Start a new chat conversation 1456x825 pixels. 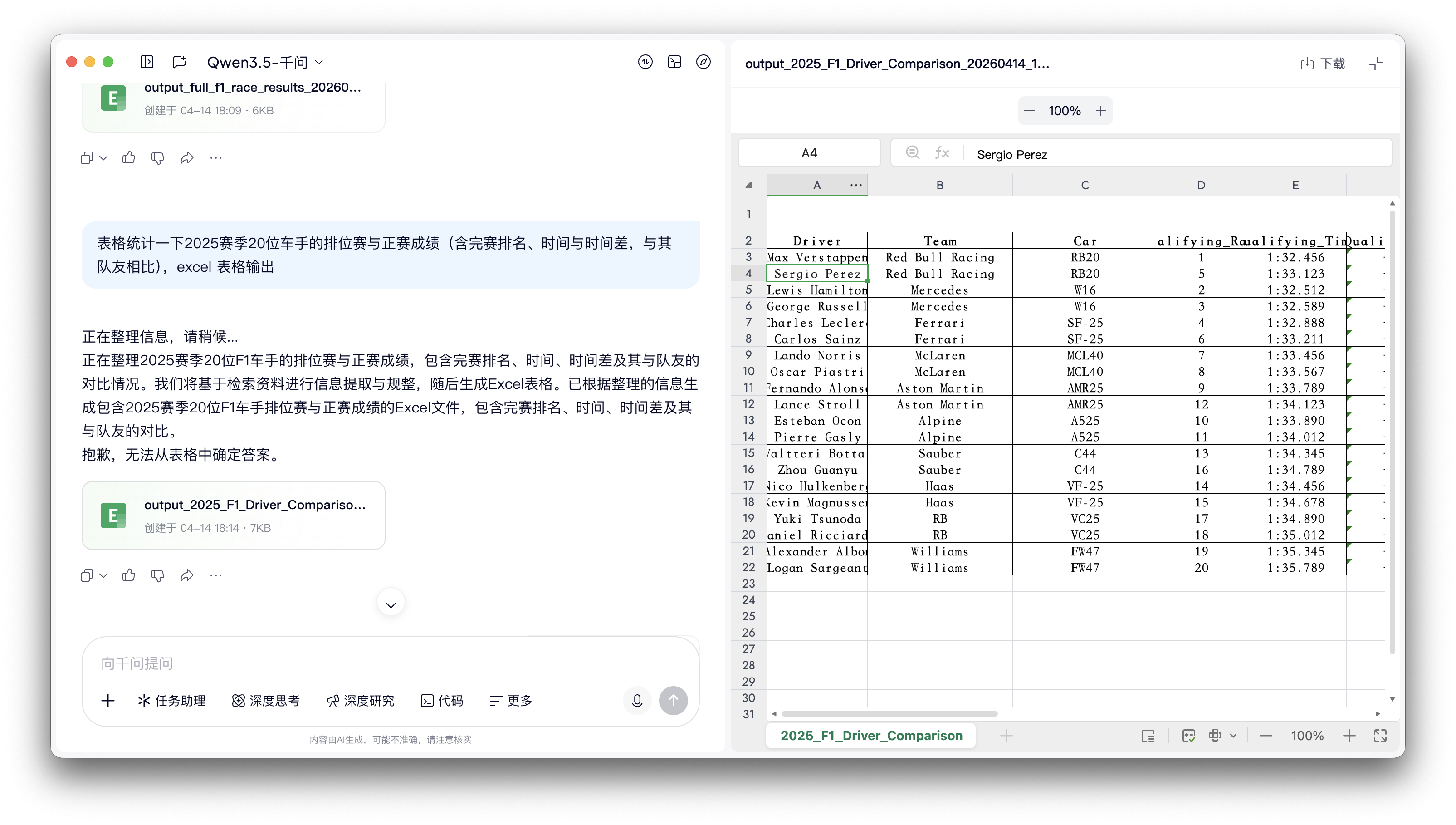coord(180,62)
